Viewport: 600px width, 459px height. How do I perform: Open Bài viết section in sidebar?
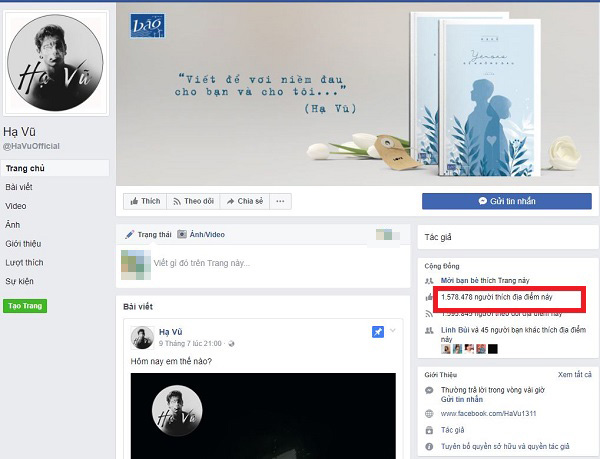pos(19,187)
